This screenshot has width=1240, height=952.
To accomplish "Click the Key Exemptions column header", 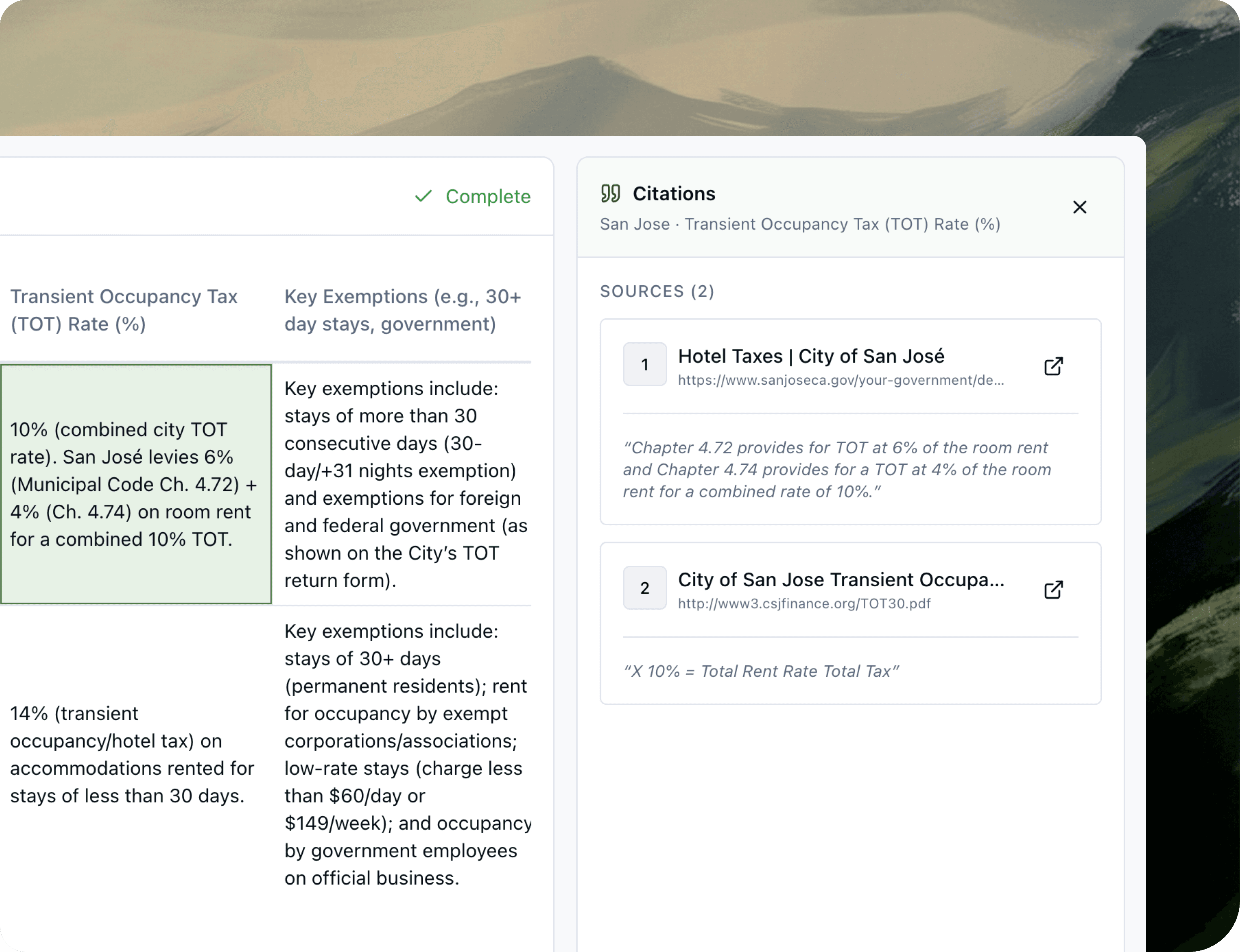I will (403, 310).
